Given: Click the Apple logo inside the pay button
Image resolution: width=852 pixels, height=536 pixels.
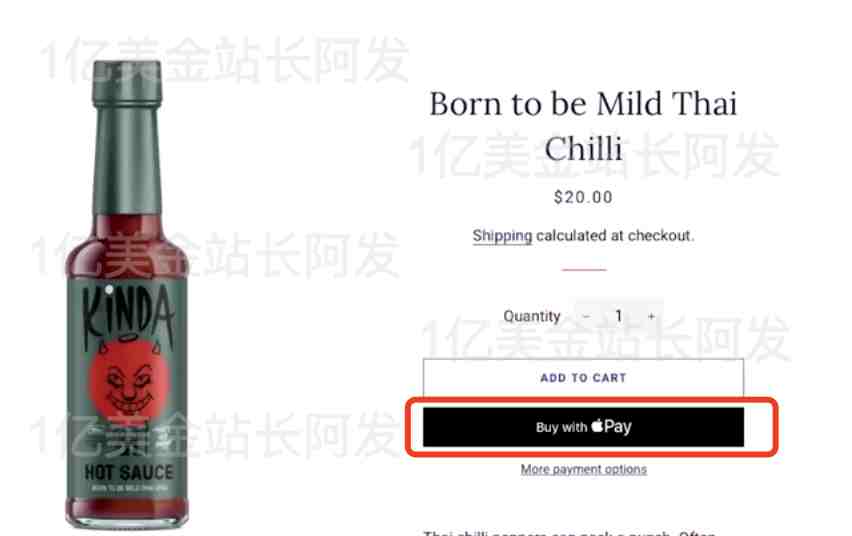Looking at the screenshot, I should click(597, 425).
